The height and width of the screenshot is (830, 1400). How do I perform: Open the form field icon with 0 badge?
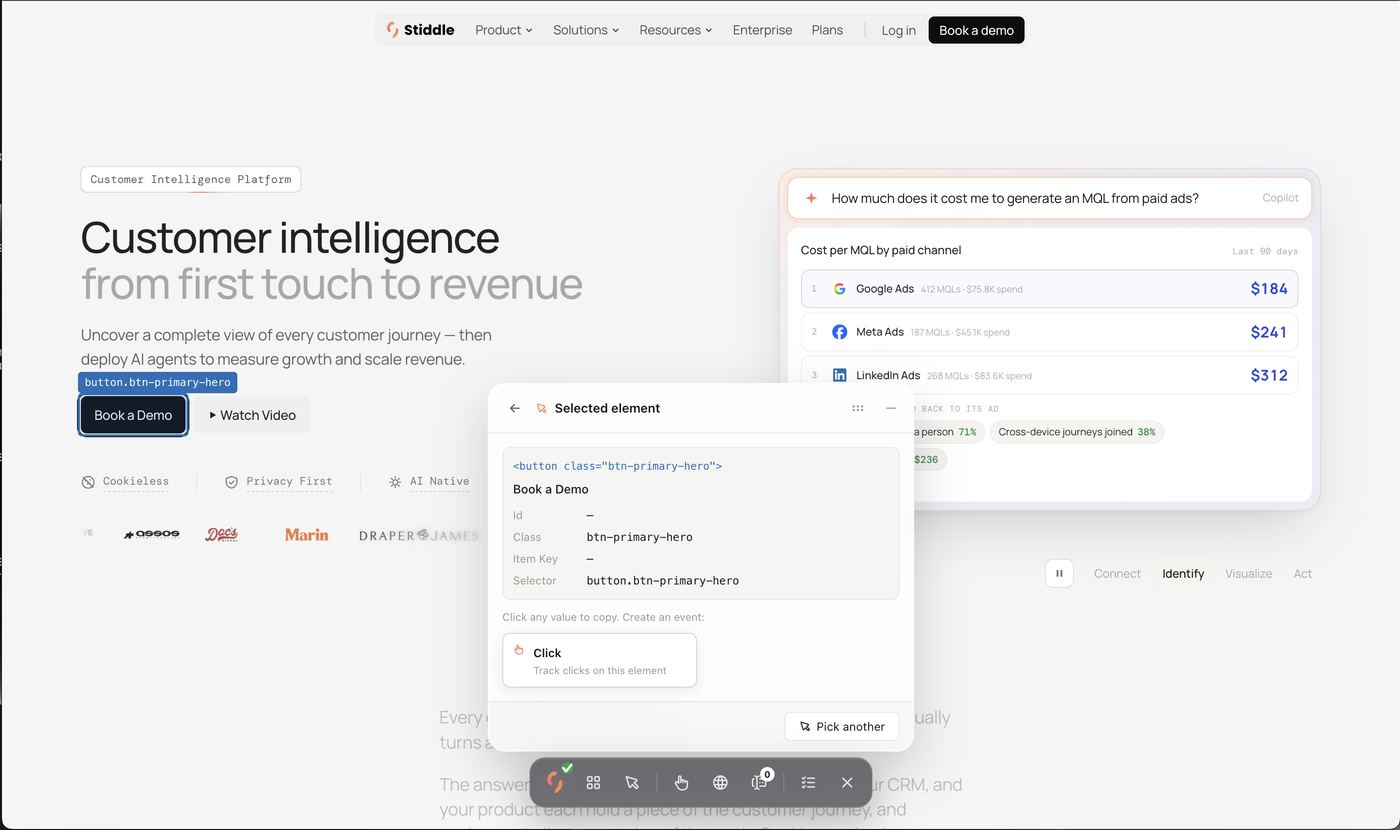(760, 782)
